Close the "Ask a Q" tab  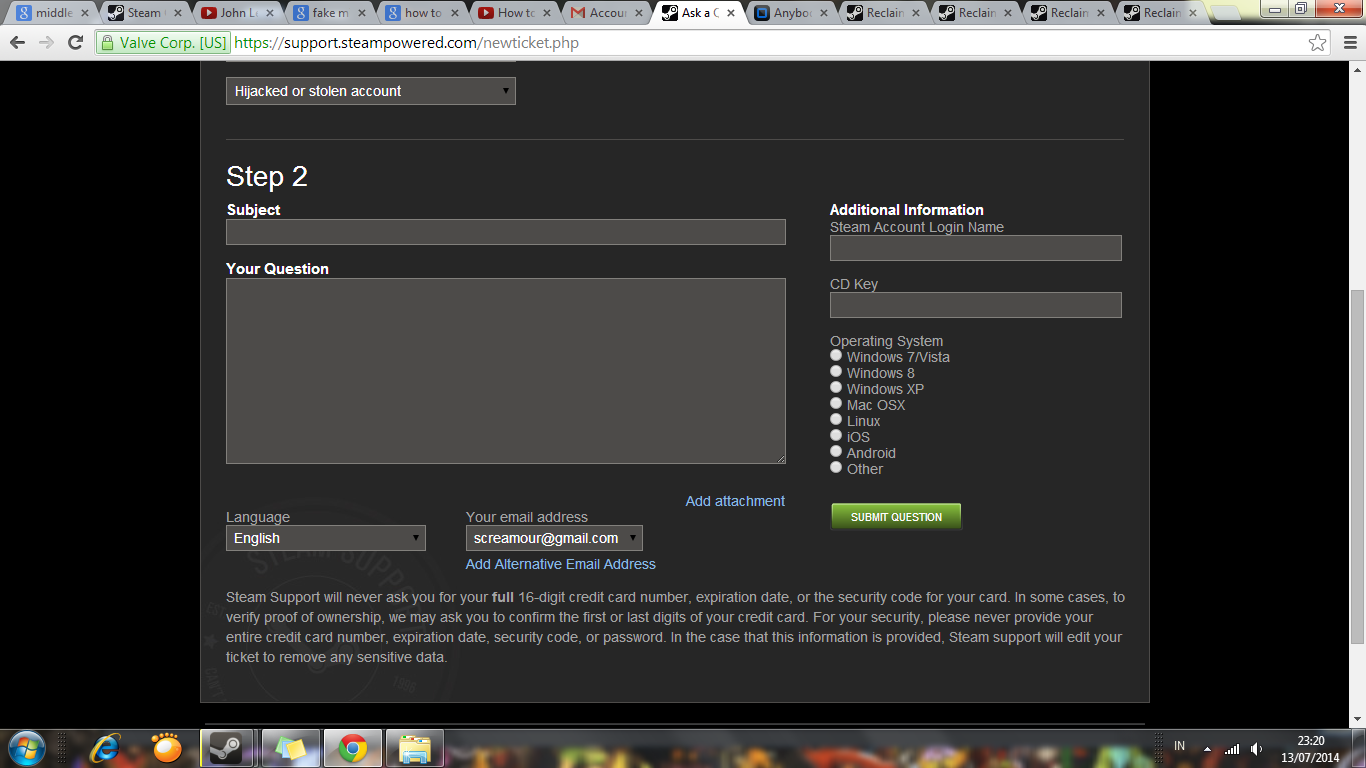[733, 13]
